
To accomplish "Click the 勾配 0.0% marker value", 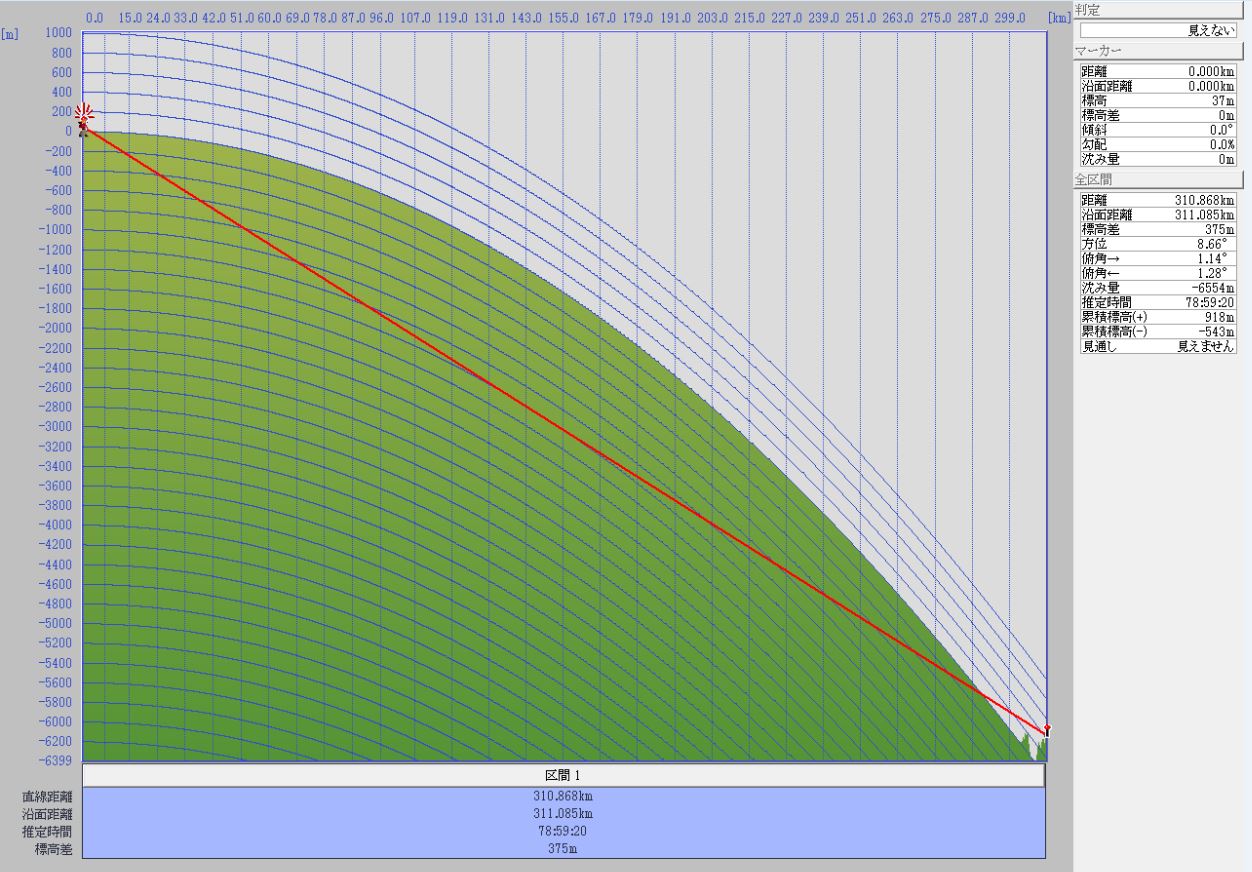I will 1222,145.
